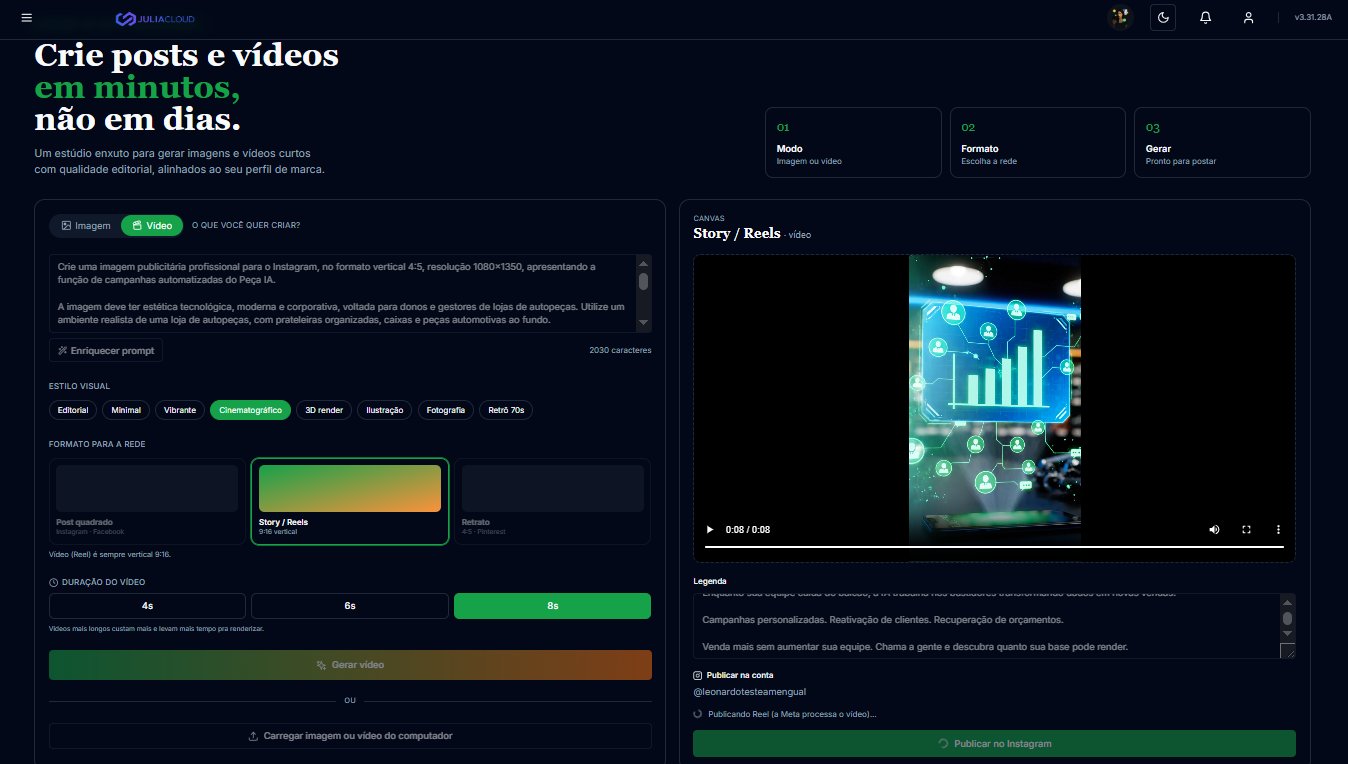Mute the video volume icon
Viewport: 1348px width, 764px height.
click(x=1214, y=529)
